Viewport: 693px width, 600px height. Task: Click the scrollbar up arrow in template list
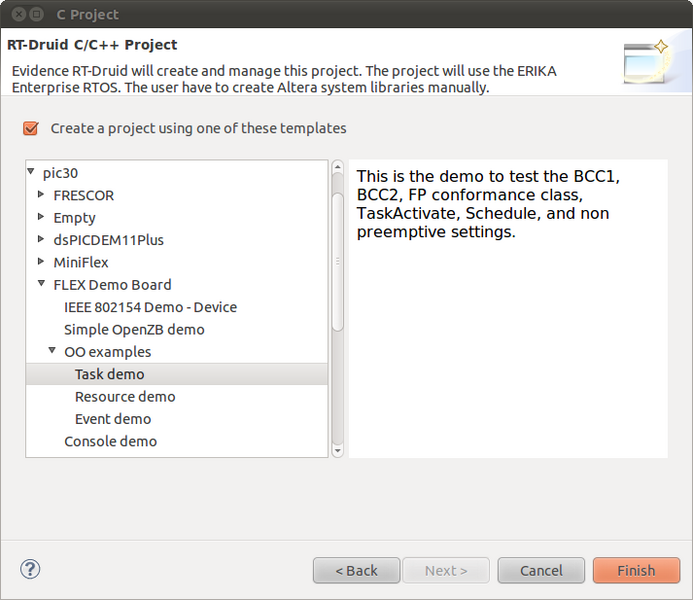[338, 167]
